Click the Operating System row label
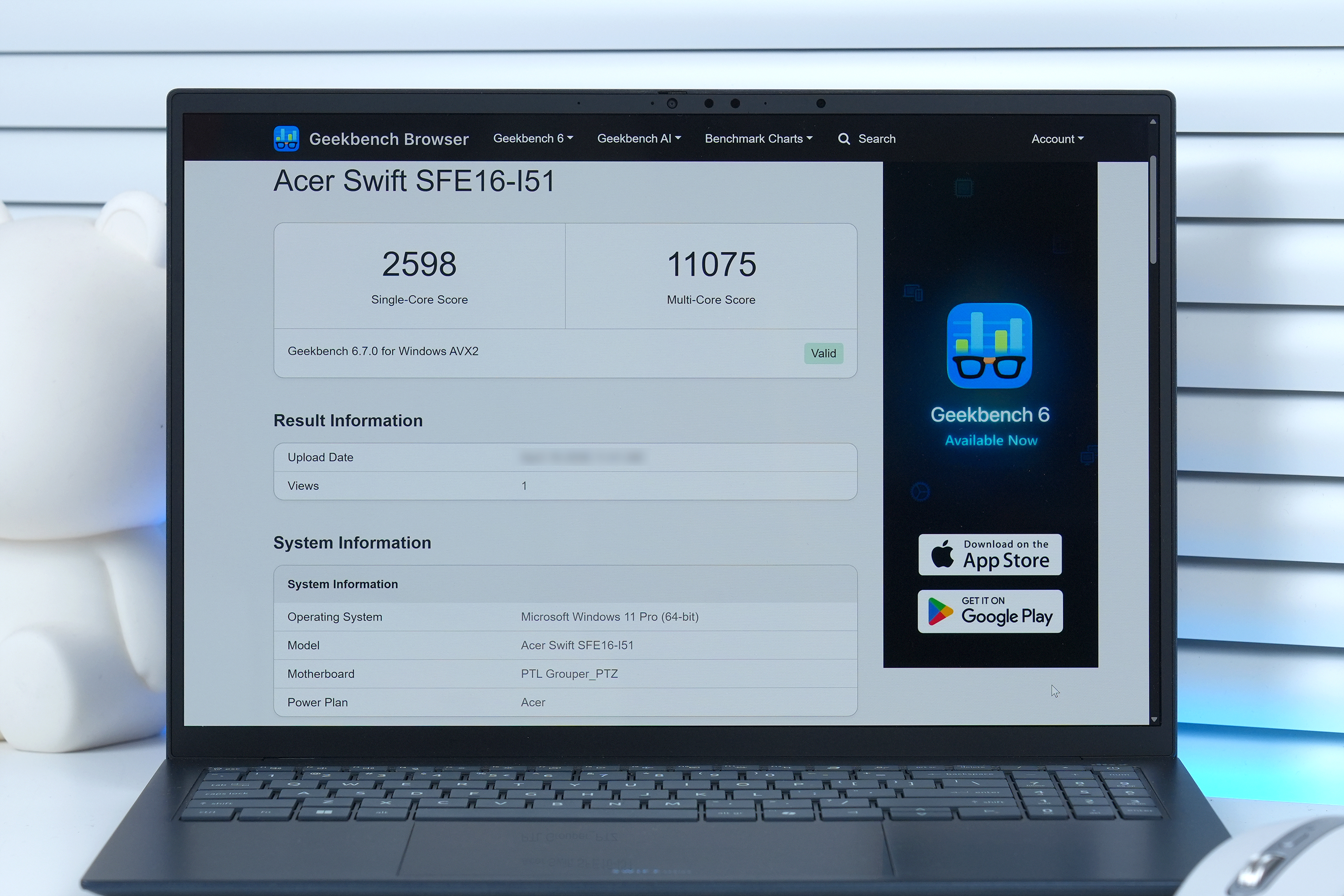This screenshot has height=896, width=1344. (335, 616)
